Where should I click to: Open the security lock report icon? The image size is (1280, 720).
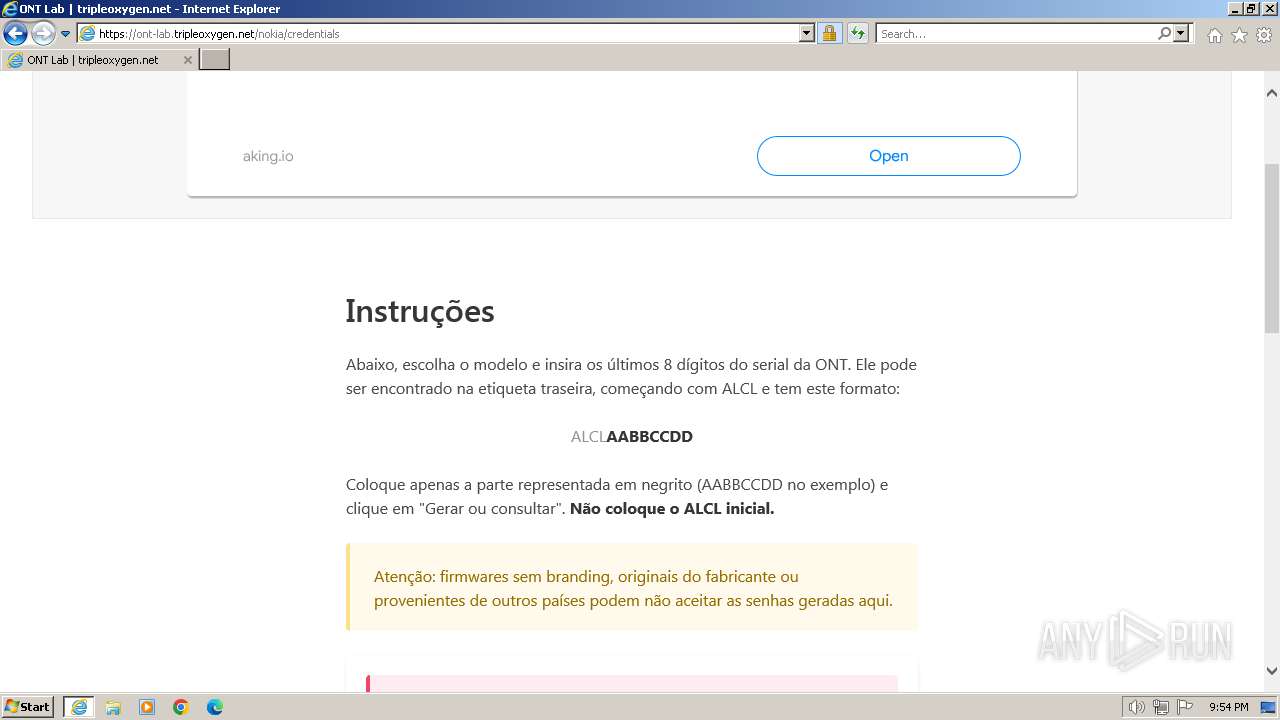pos(830,34)
